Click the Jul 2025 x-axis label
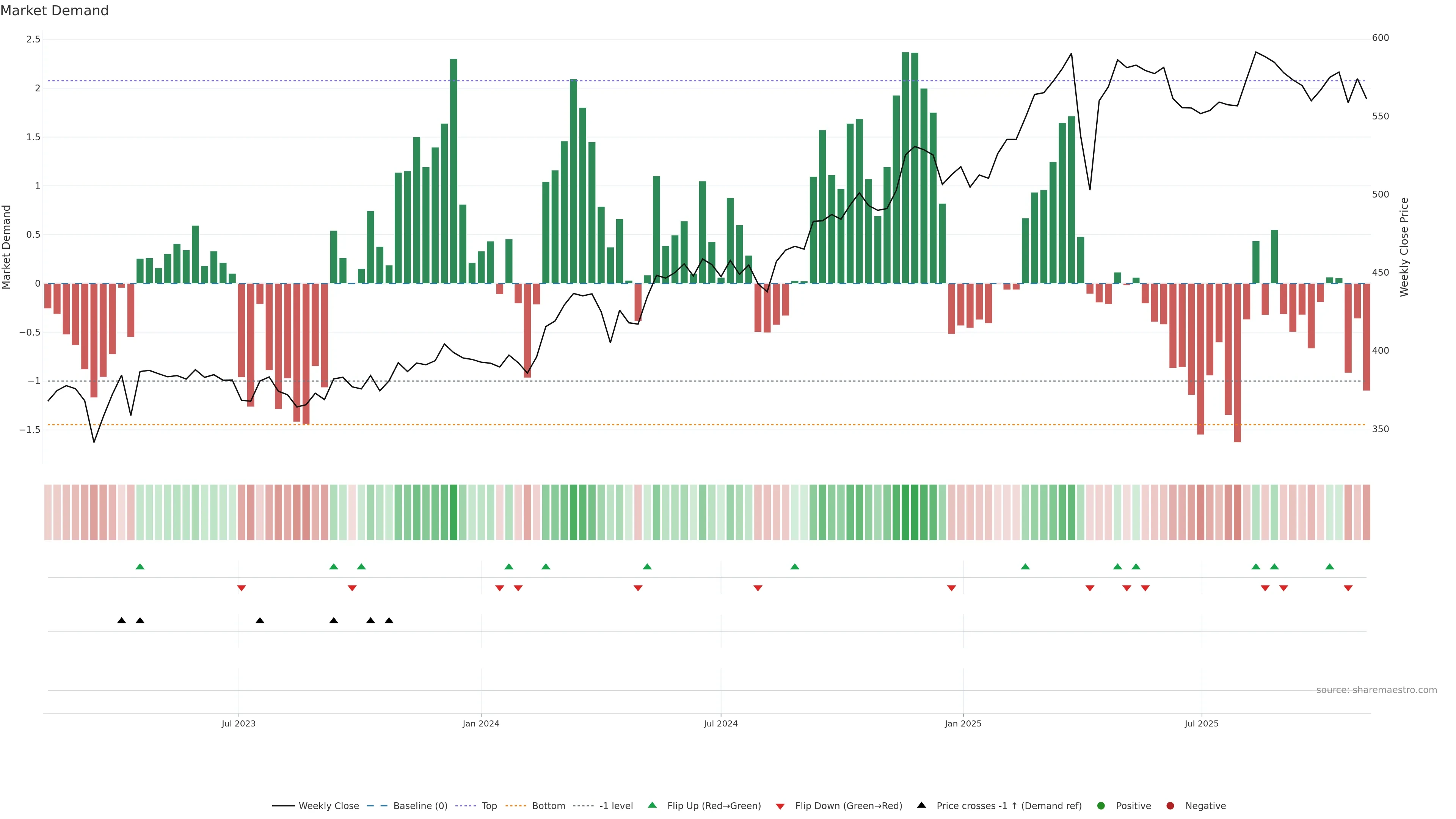Viewport: 1456px width, 819px height. pos(1201,723)
